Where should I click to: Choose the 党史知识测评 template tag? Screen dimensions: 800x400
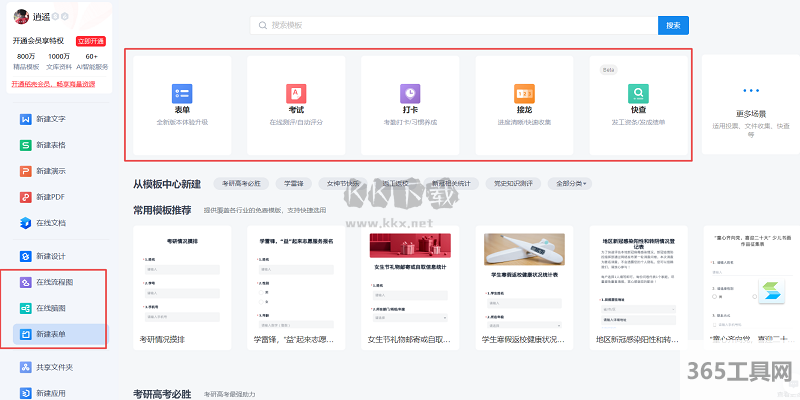(513, 183)
